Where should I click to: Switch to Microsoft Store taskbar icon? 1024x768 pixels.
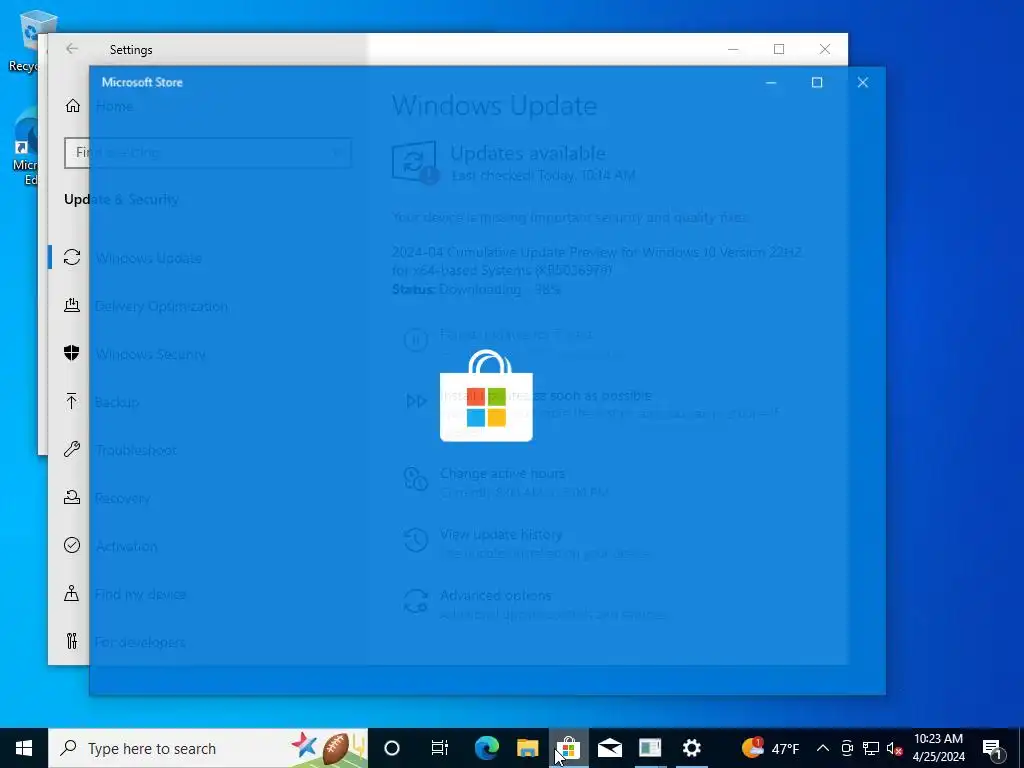pos(569,748)
